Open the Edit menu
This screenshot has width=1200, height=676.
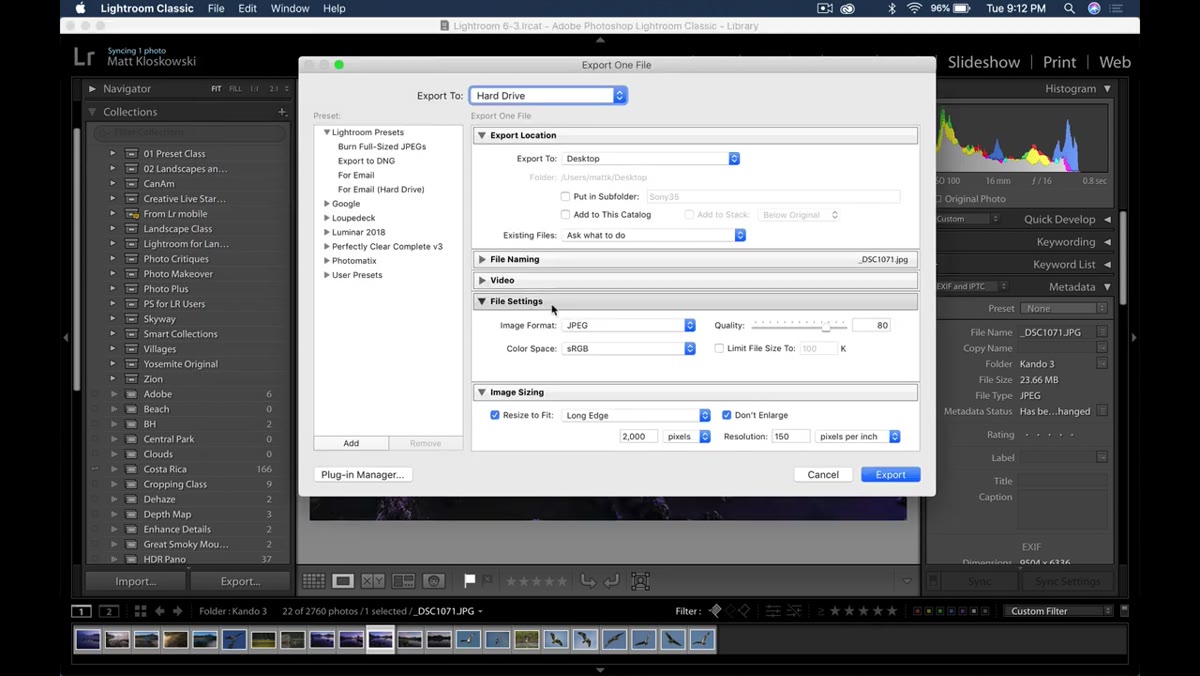click(247, 8)
